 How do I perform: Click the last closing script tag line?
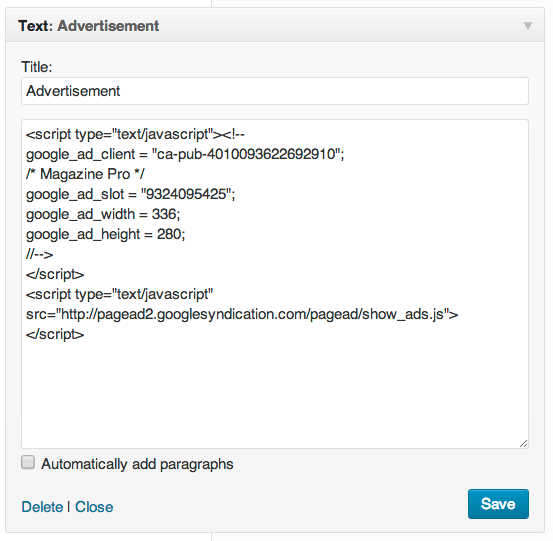(55, 334)
